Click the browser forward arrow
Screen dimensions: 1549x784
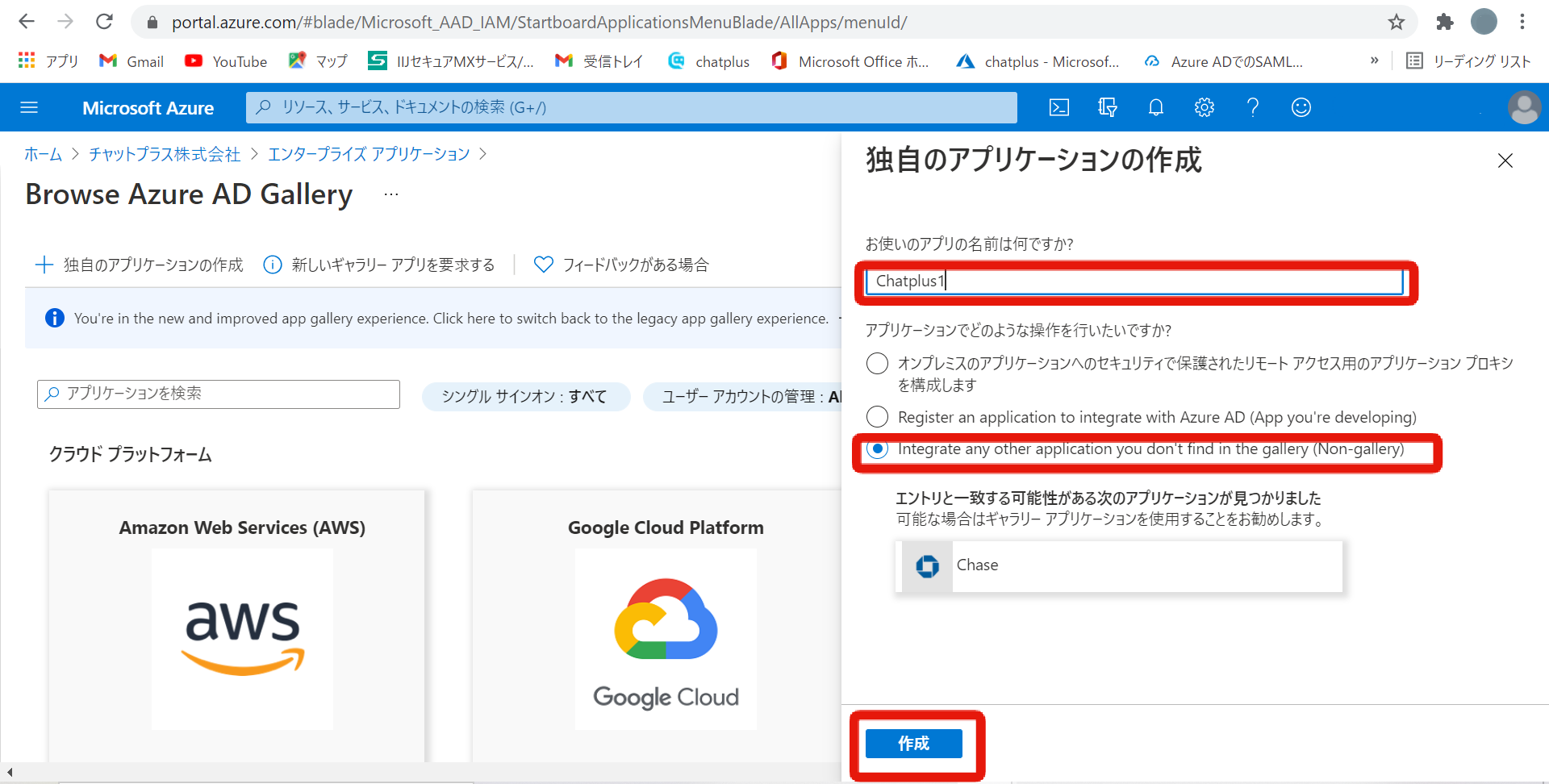(x=65, y=22)
